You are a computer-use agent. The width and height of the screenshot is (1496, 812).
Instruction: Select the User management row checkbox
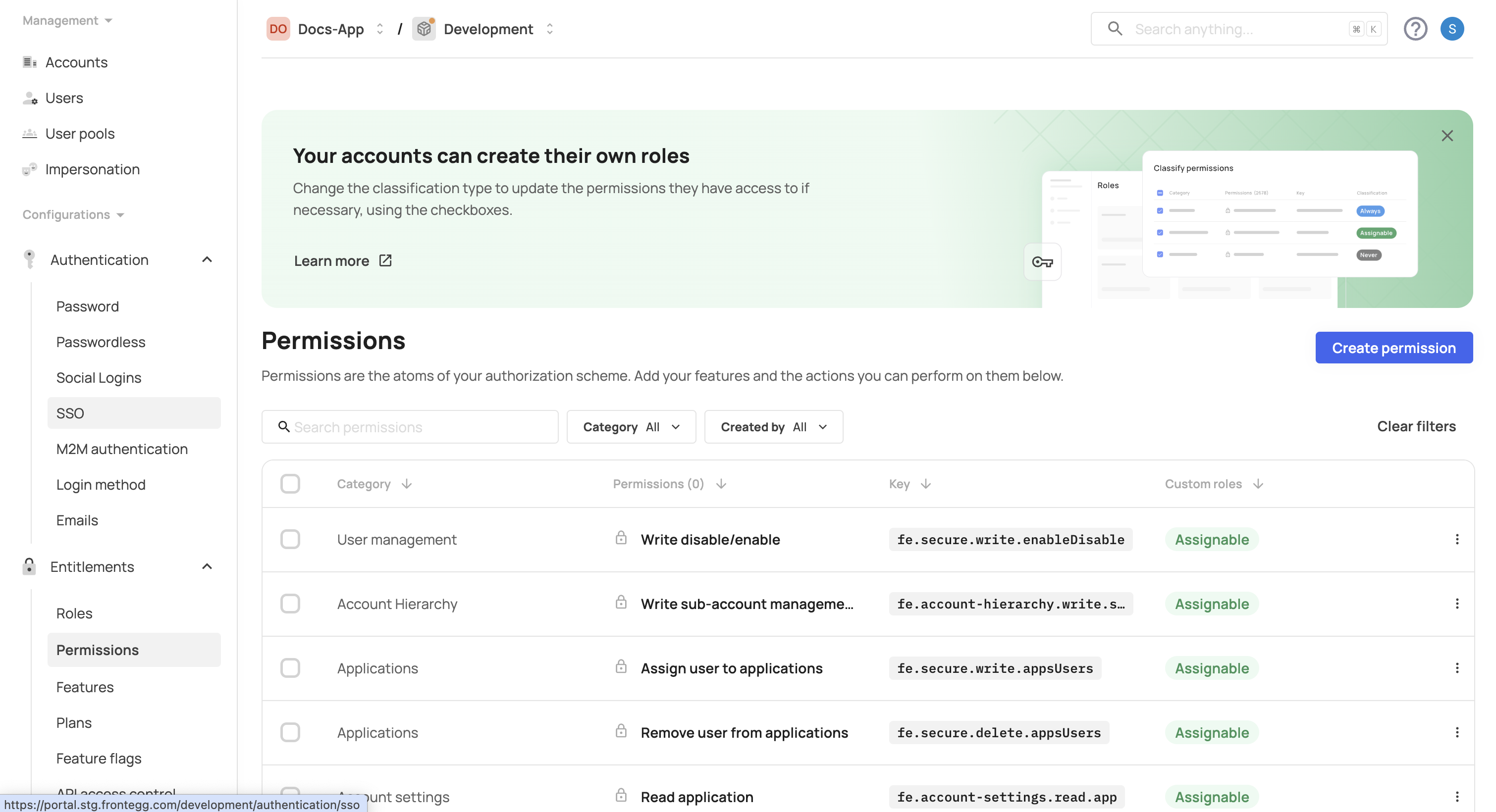point(290,539)
